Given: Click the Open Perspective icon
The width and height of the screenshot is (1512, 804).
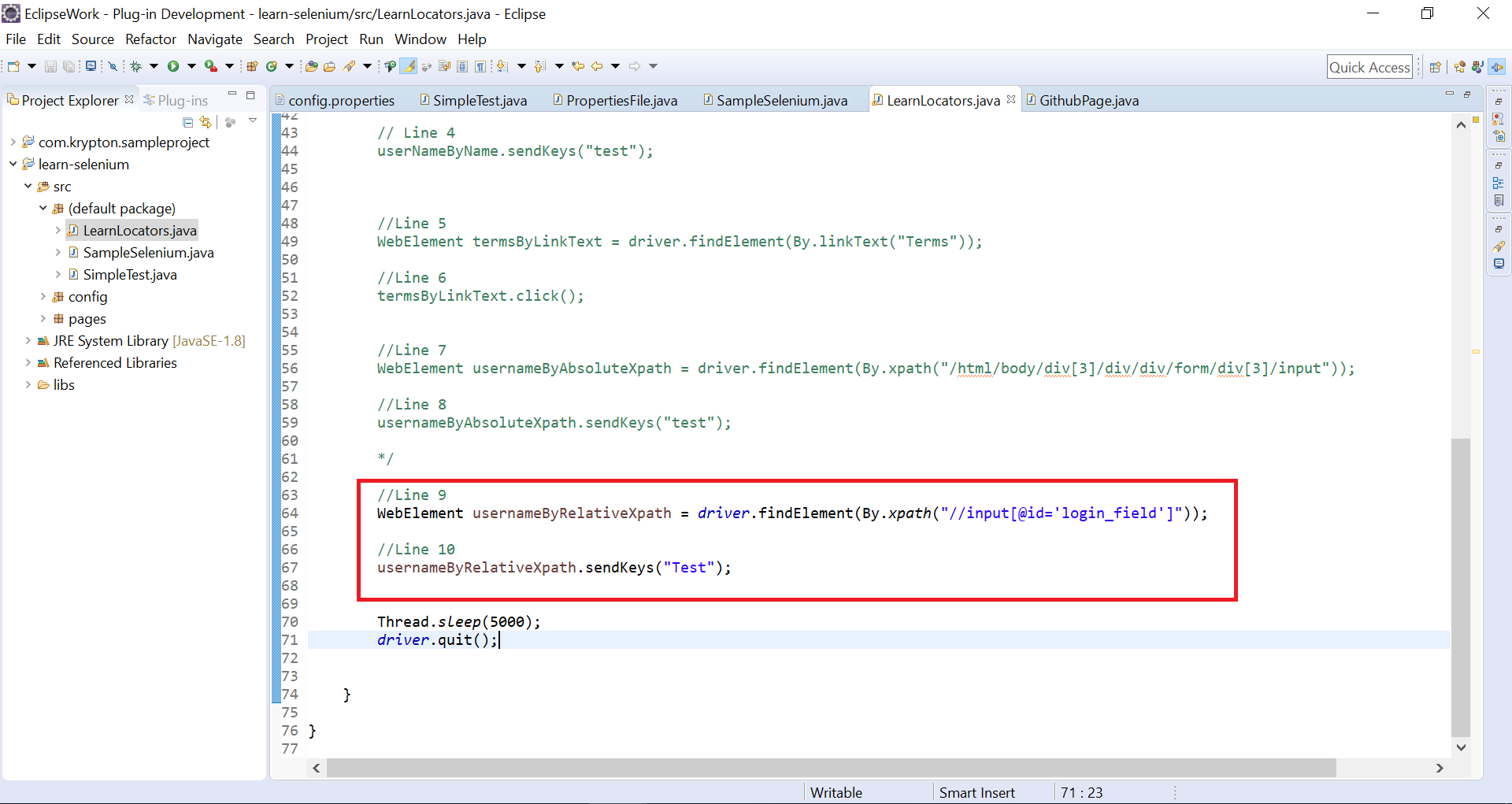Looking at the screenshot, I should point(1436,67).
